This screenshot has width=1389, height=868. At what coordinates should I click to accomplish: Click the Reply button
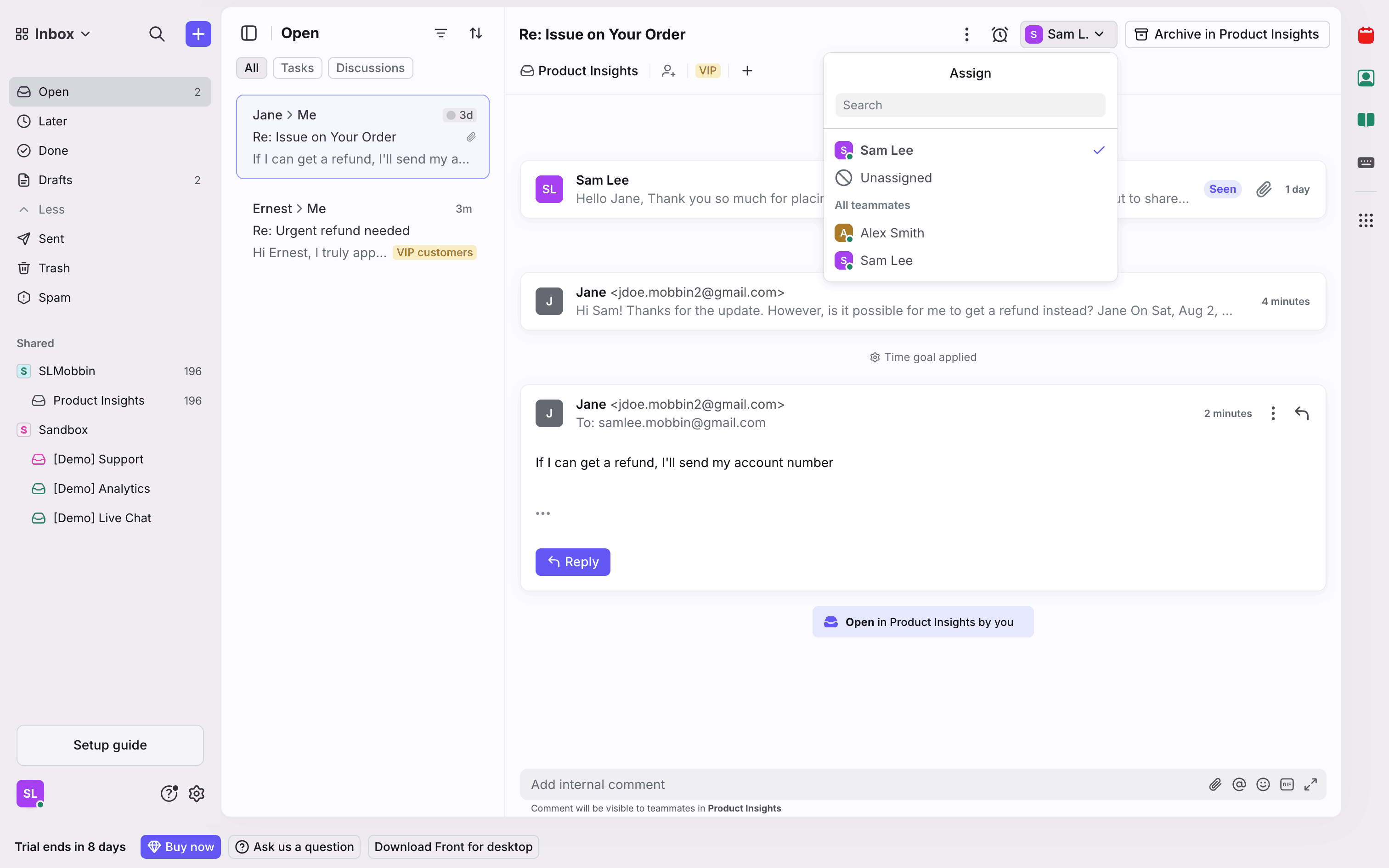click(573, 561)
